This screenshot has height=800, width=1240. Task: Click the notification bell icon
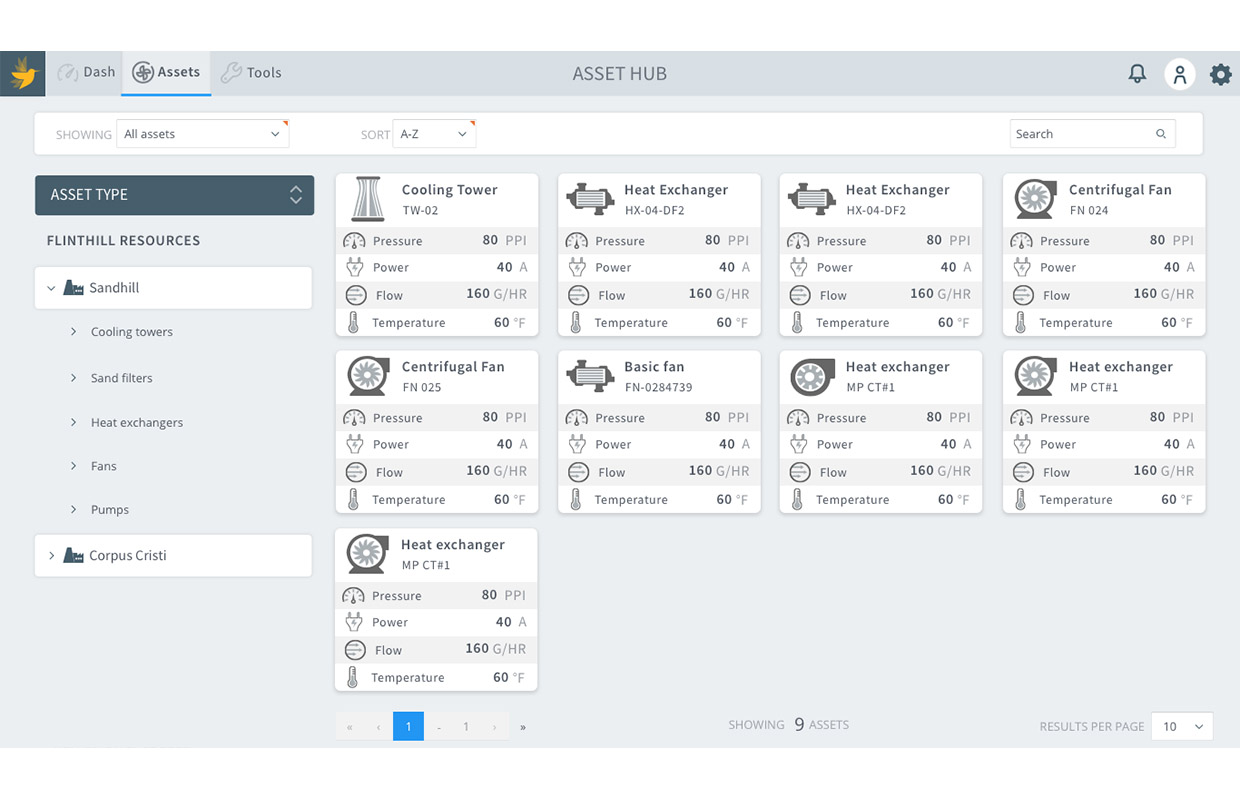pyautogui.click(x=1137, y=74)
